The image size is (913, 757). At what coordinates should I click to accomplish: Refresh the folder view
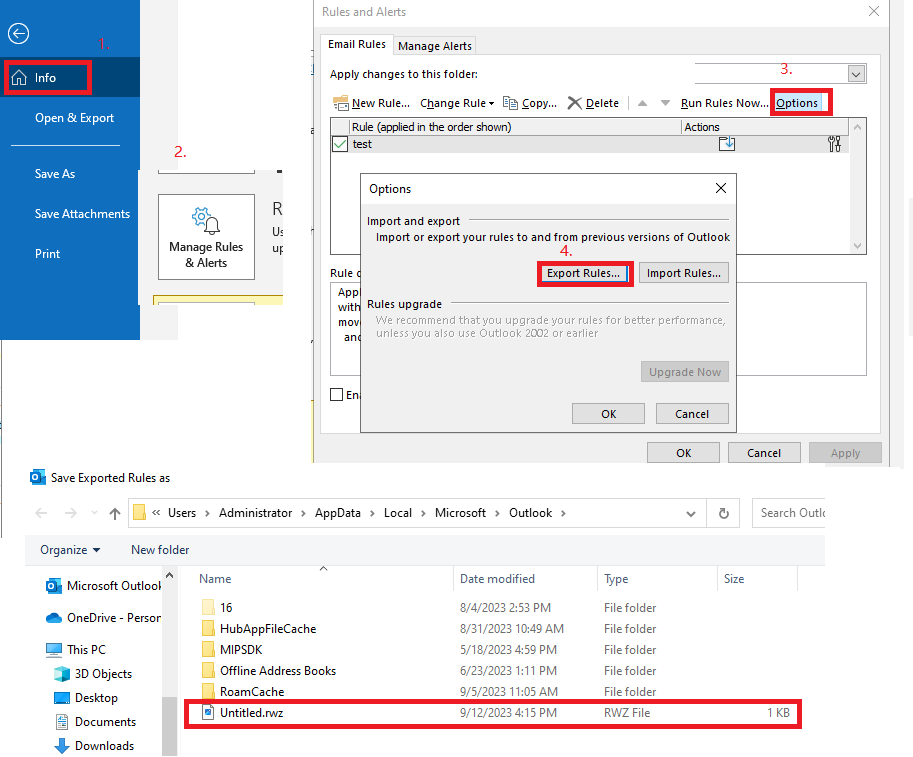pyautogui.click(x=723, y=514)
